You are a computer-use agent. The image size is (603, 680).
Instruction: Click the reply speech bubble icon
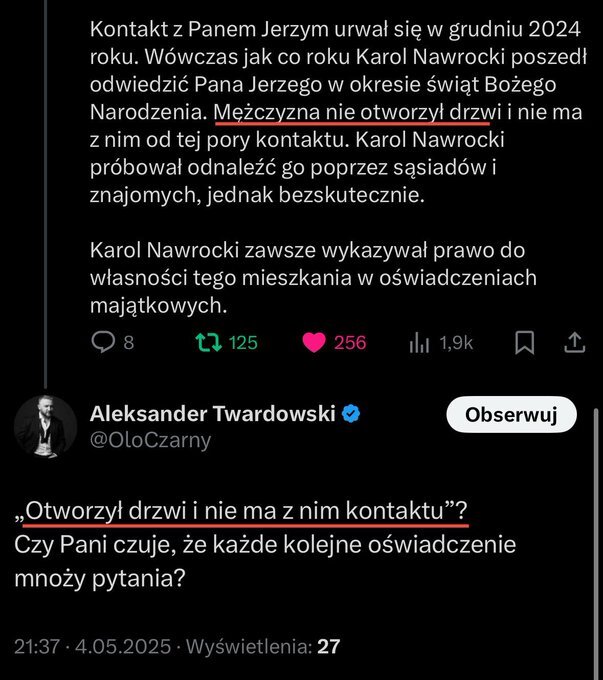point(105,342)
